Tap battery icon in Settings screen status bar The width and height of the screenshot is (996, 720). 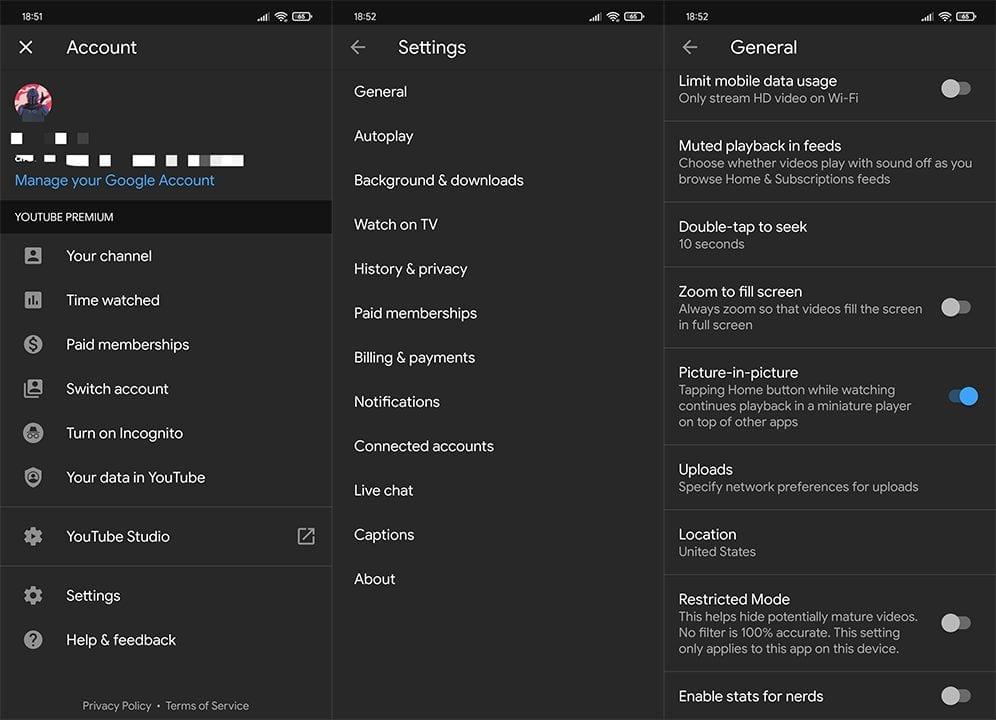tap(634, 17)
